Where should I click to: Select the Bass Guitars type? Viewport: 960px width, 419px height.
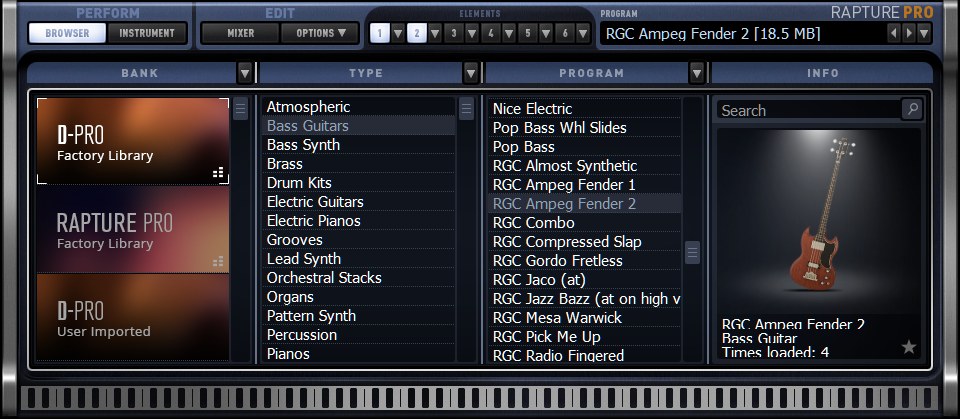(x=359, y=126)
